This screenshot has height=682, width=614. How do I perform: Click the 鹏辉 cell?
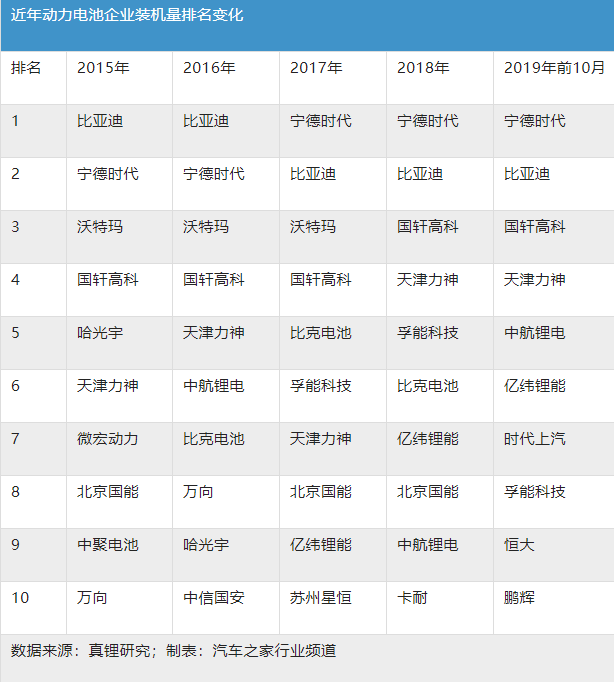(x=519, y=598)
